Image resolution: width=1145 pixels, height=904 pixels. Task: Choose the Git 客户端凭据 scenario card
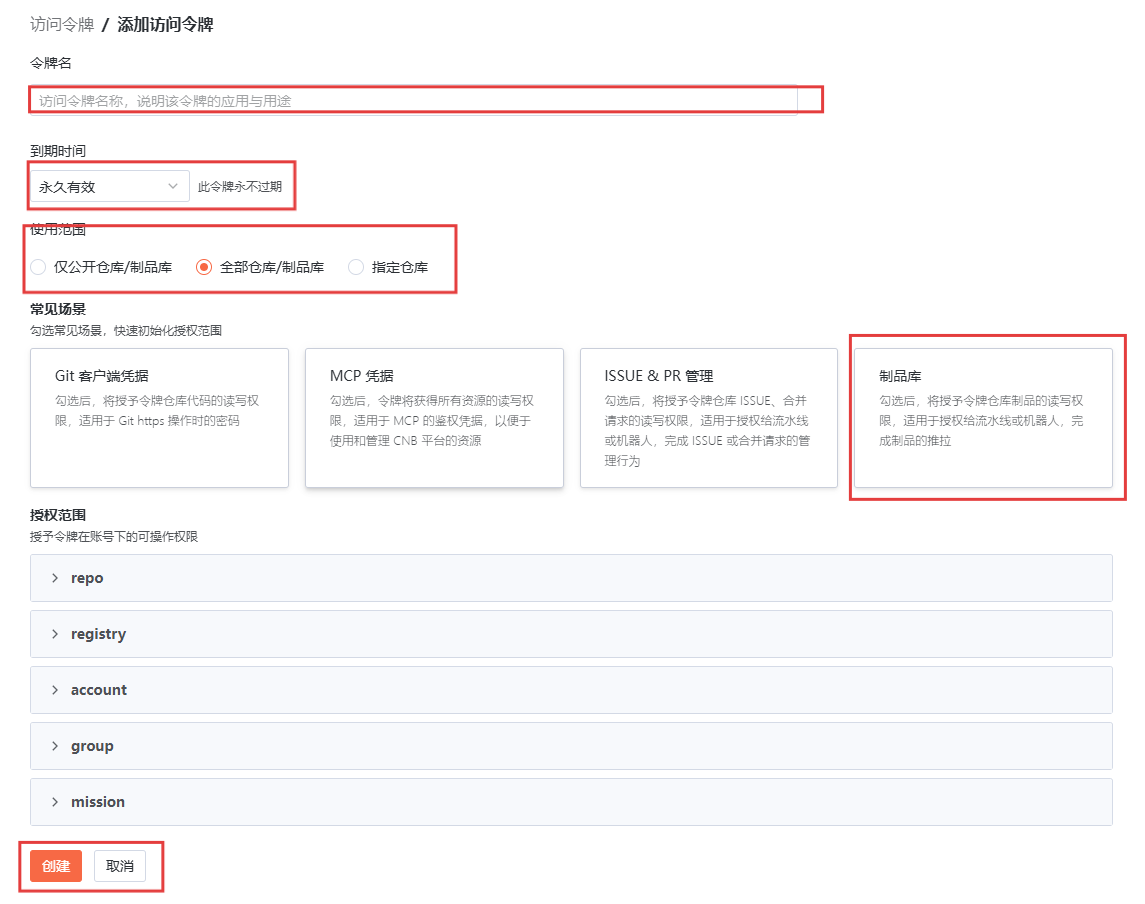coord(159,417)
